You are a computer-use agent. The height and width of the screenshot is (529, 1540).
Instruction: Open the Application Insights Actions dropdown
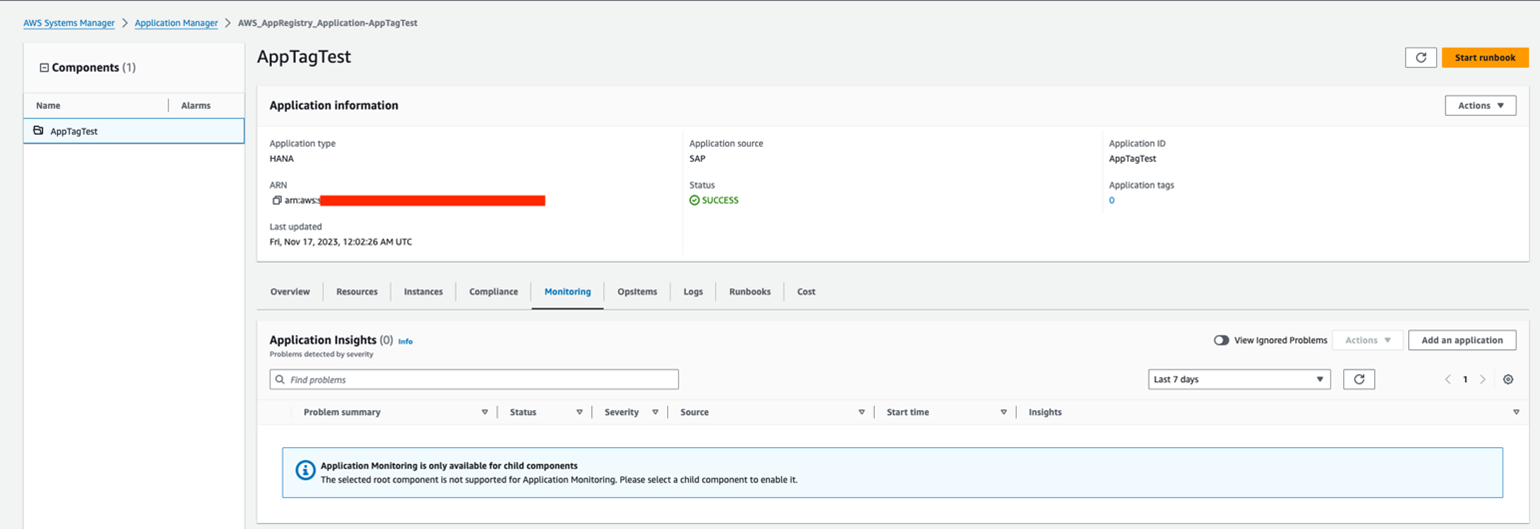(1367, 340)
